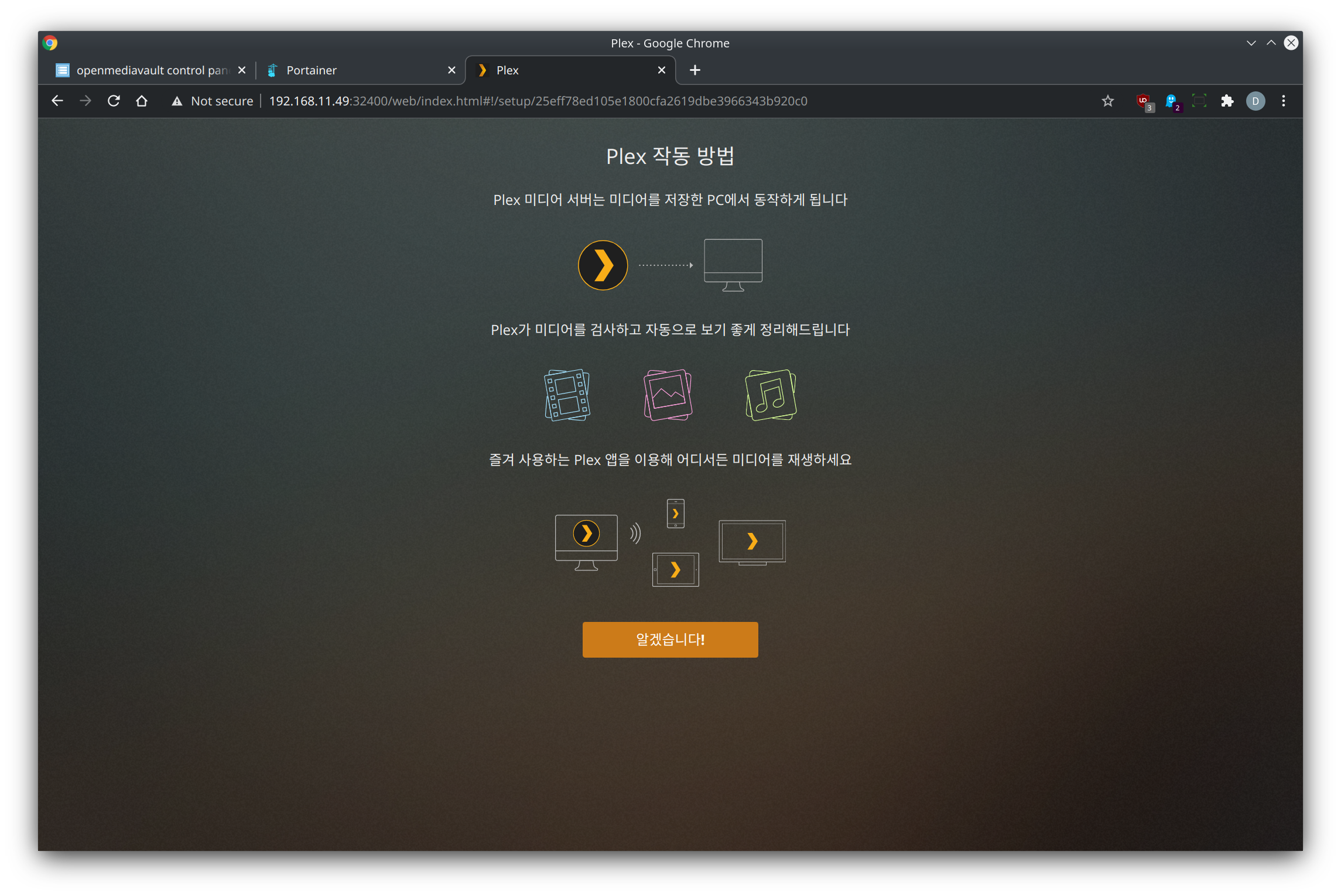Go back to the previous page
Image resolution: width=1341 pixels, height=896 pixels.
pos(57,101)
